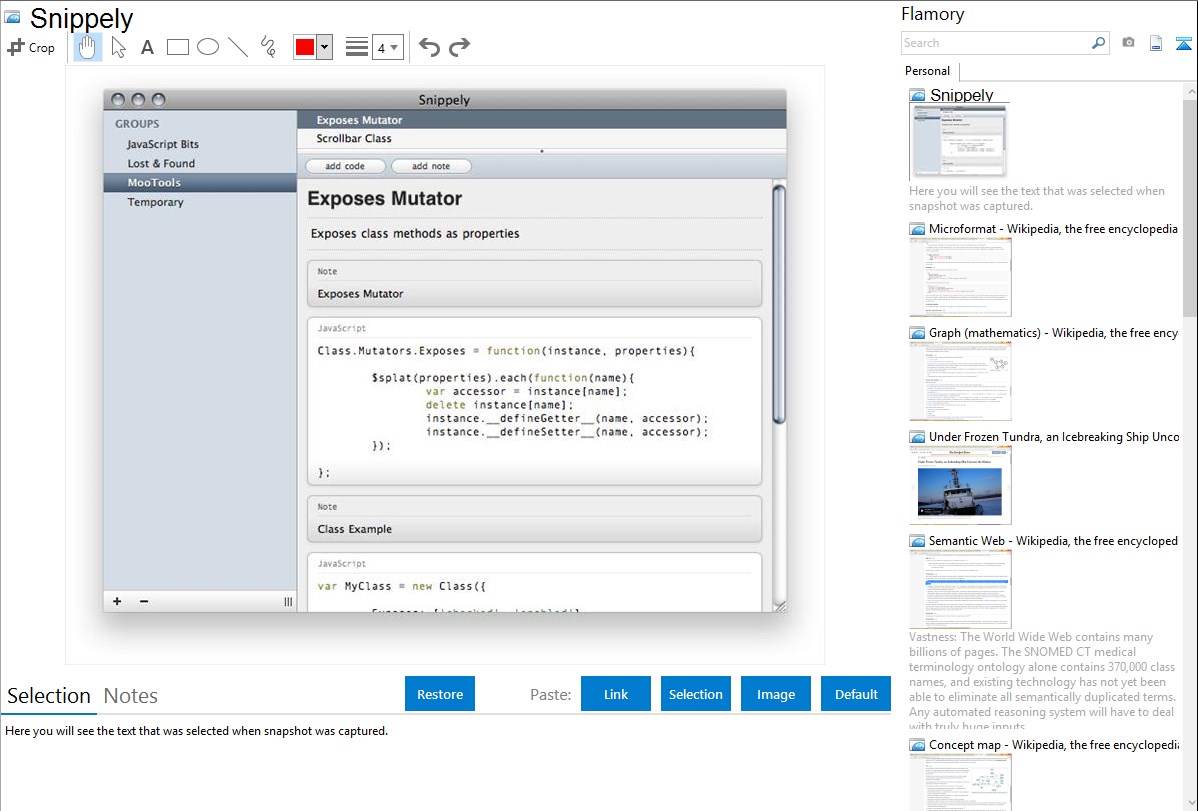The width and height of the screenshot is (1198, 811).
Task: Open the Selection tab
Action: click(x=49, y=696)
